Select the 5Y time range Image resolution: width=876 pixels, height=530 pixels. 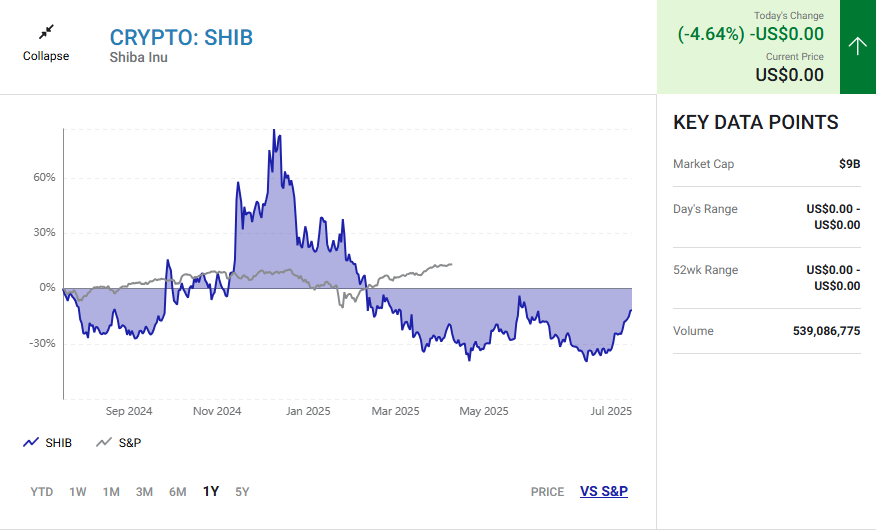(242, 492)
